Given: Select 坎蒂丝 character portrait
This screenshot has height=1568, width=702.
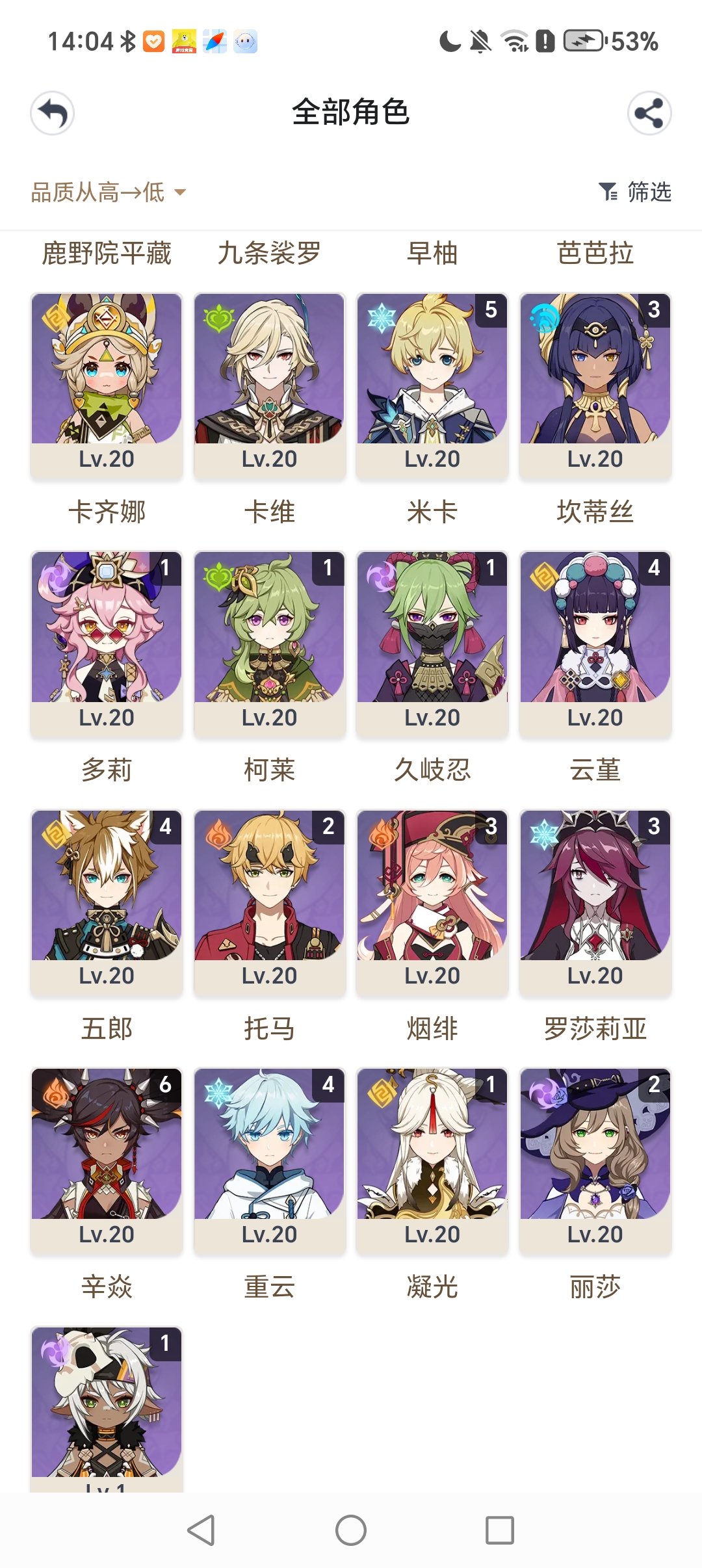Looking at the screenshot, I should 595,386.
